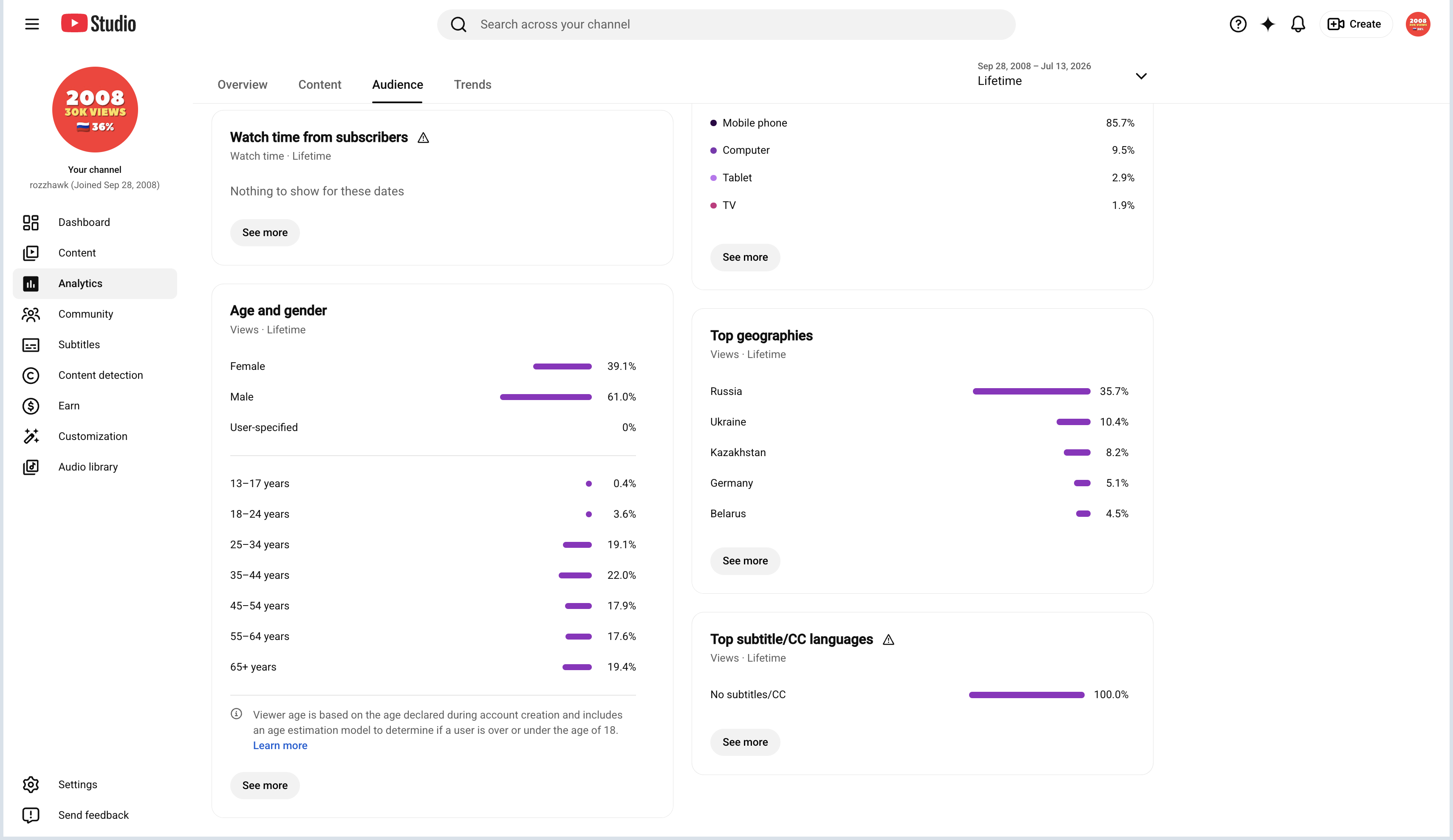Open the notifications bell
The width and height of the screenshot is (1453, 840).
click(x=1298, y=24)
